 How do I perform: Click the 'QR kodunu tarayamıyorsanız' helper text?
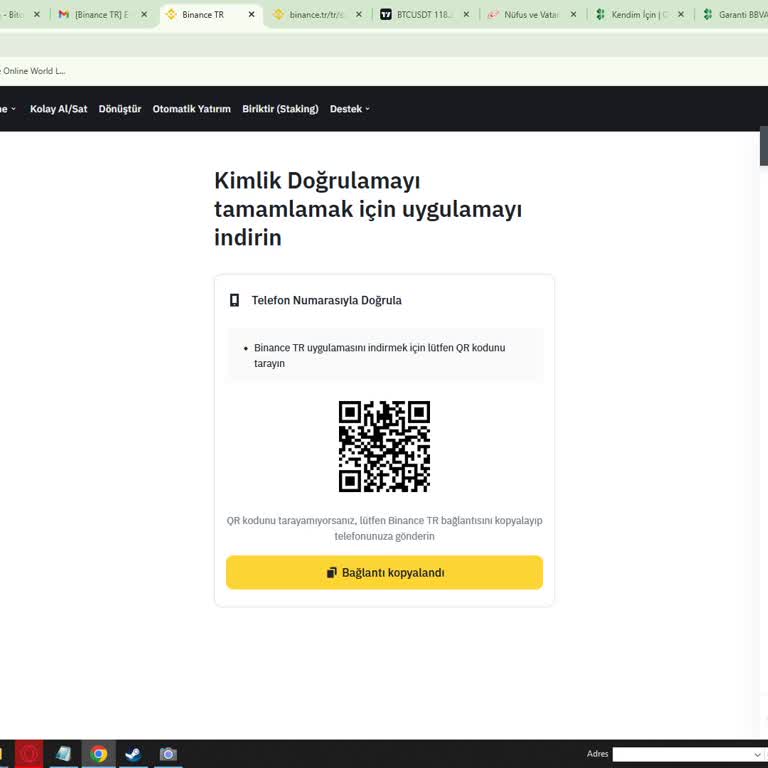(384, 528)
